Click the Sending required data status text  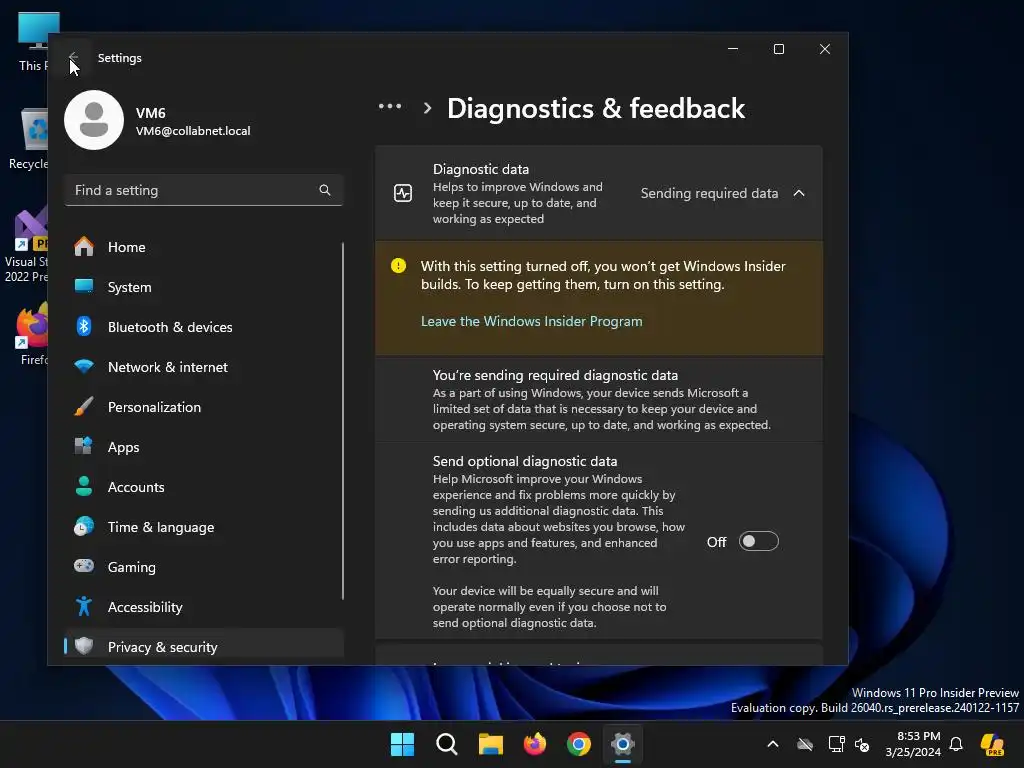709,193
